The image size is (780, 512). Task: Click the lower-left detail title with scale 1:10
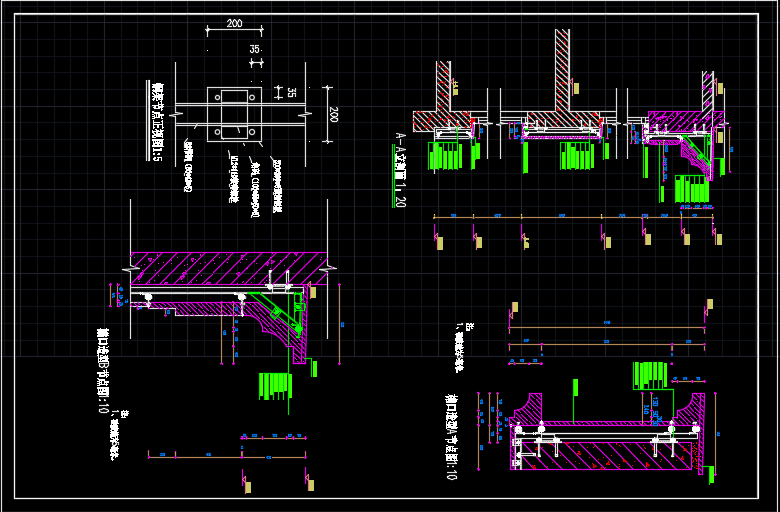102,370
